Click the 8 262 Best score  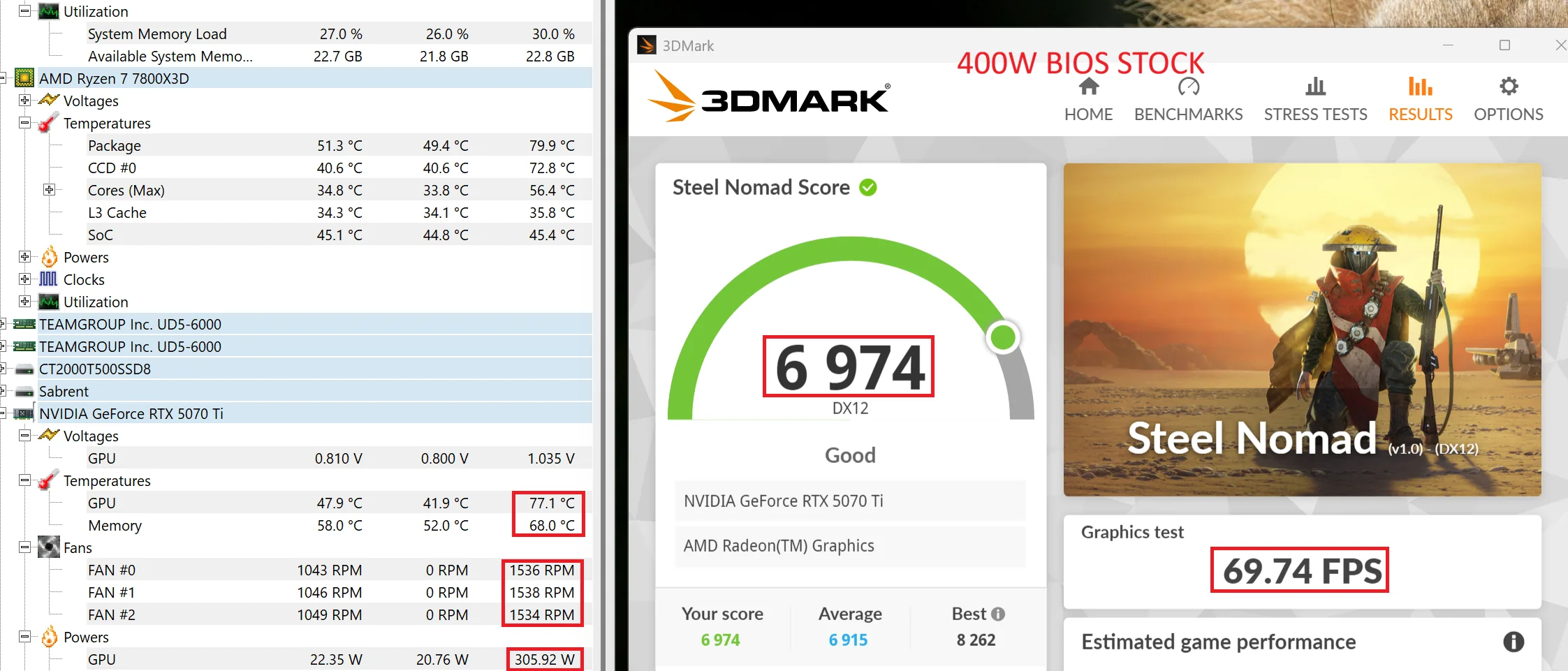[976, 640]
